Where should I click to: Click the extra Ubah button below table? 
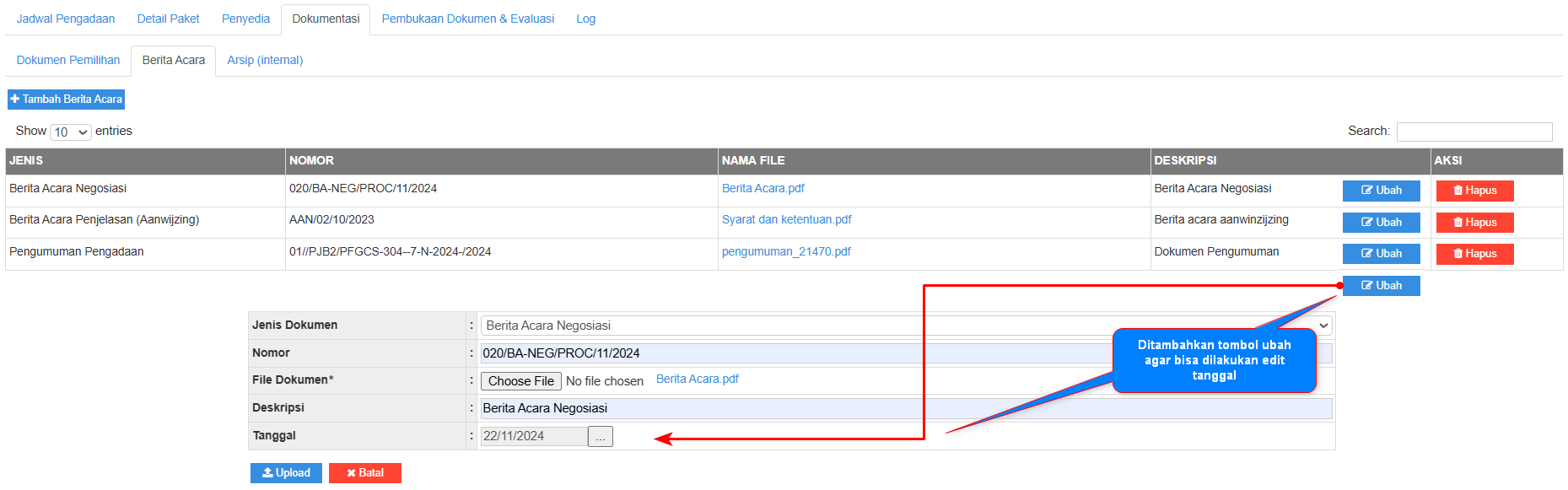1381,286
